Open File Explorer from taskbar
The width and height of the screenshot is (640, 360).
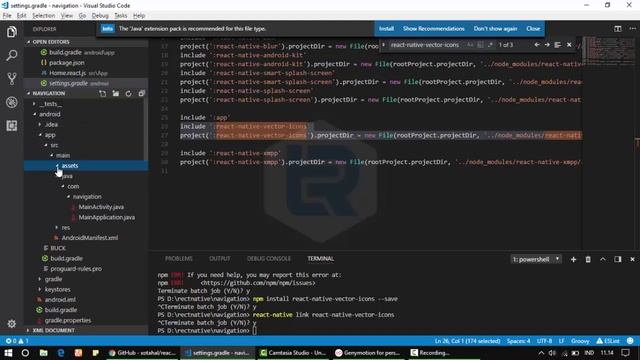point(43,353)
